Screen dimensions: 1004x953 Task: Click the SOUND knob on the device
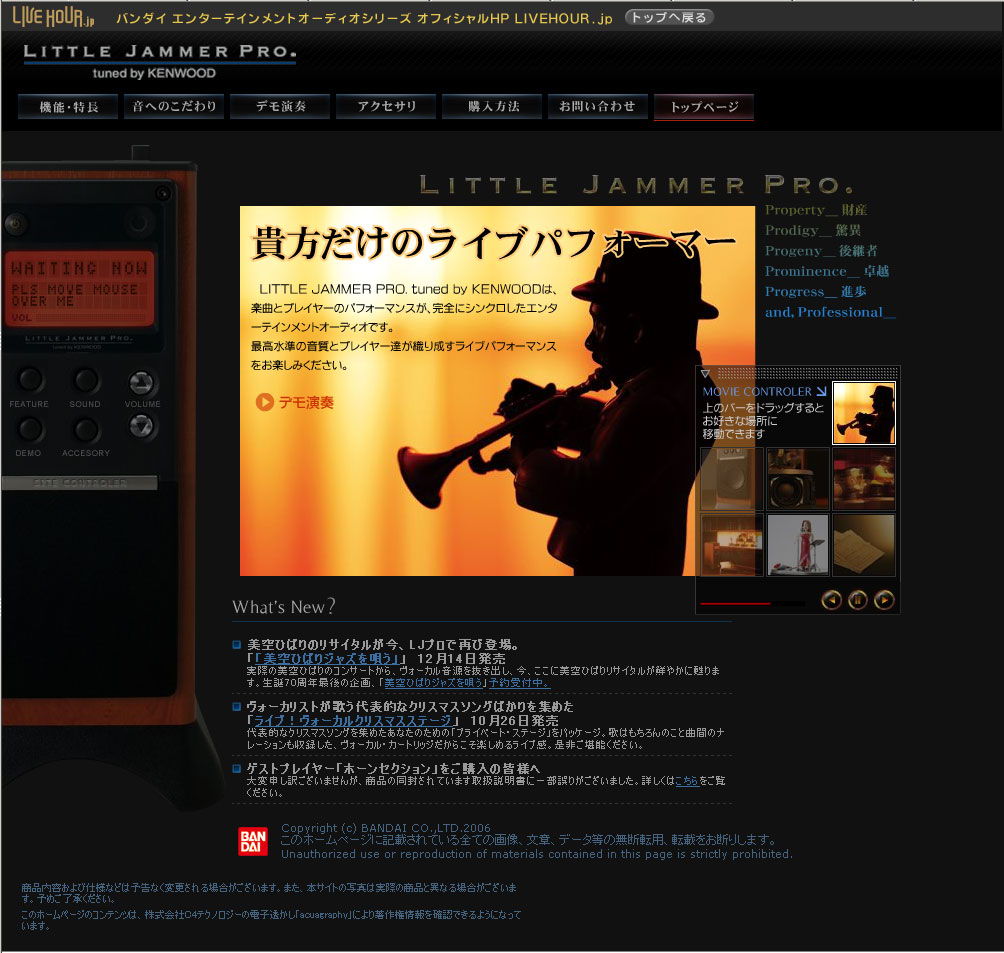click(85, 380)
